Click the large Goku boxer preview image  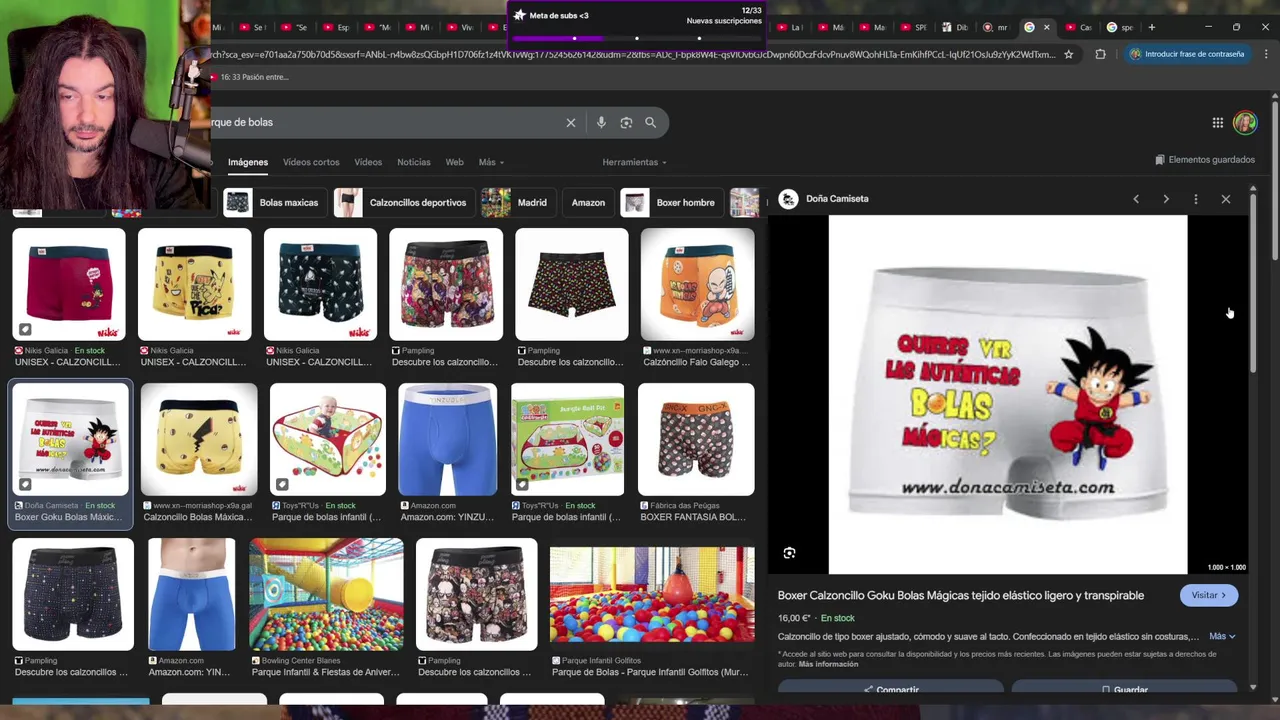[x=1008, y=394]
